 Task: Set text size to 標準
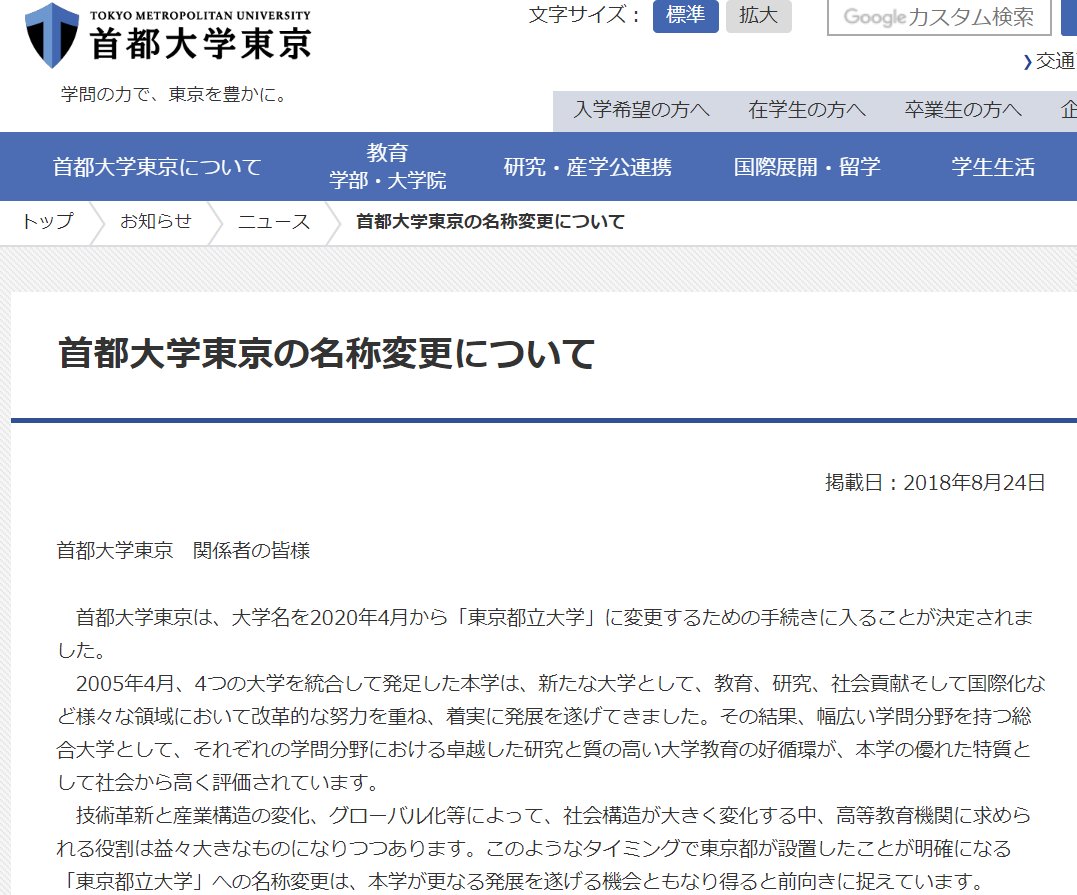[685, 16]
